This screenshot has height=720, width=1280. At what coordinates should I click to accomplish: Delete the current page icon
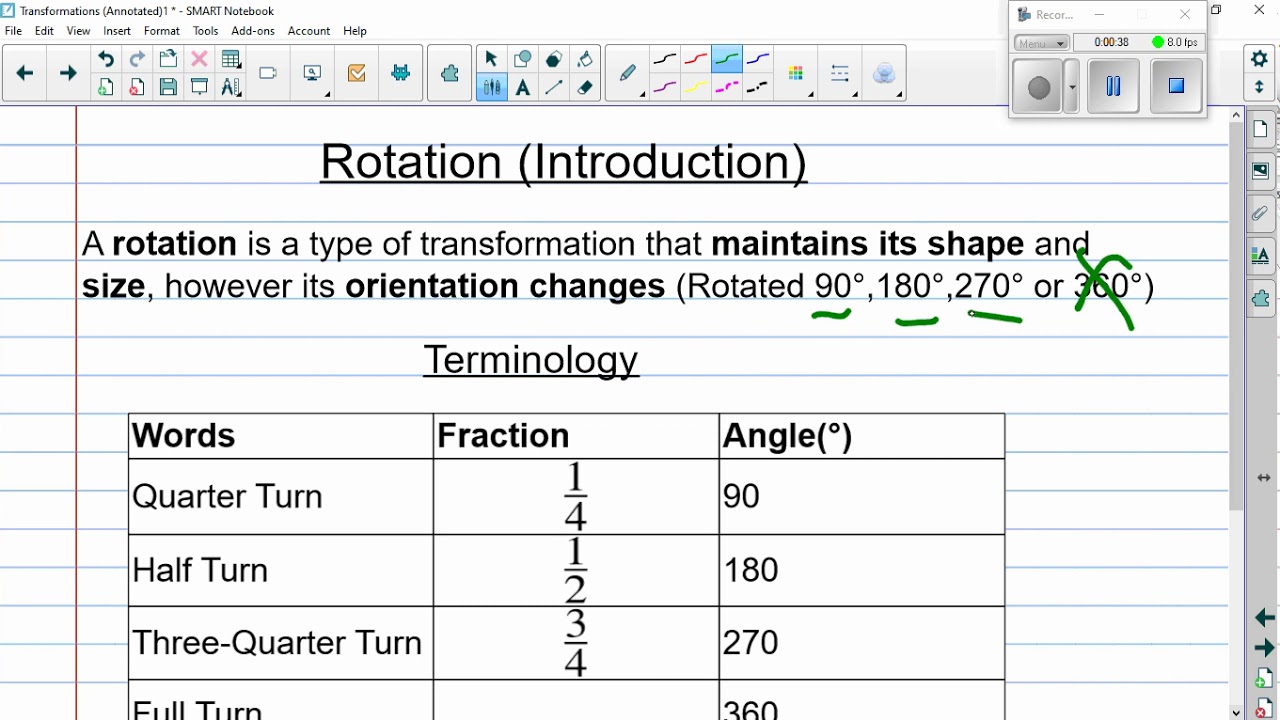click(137, 88)
